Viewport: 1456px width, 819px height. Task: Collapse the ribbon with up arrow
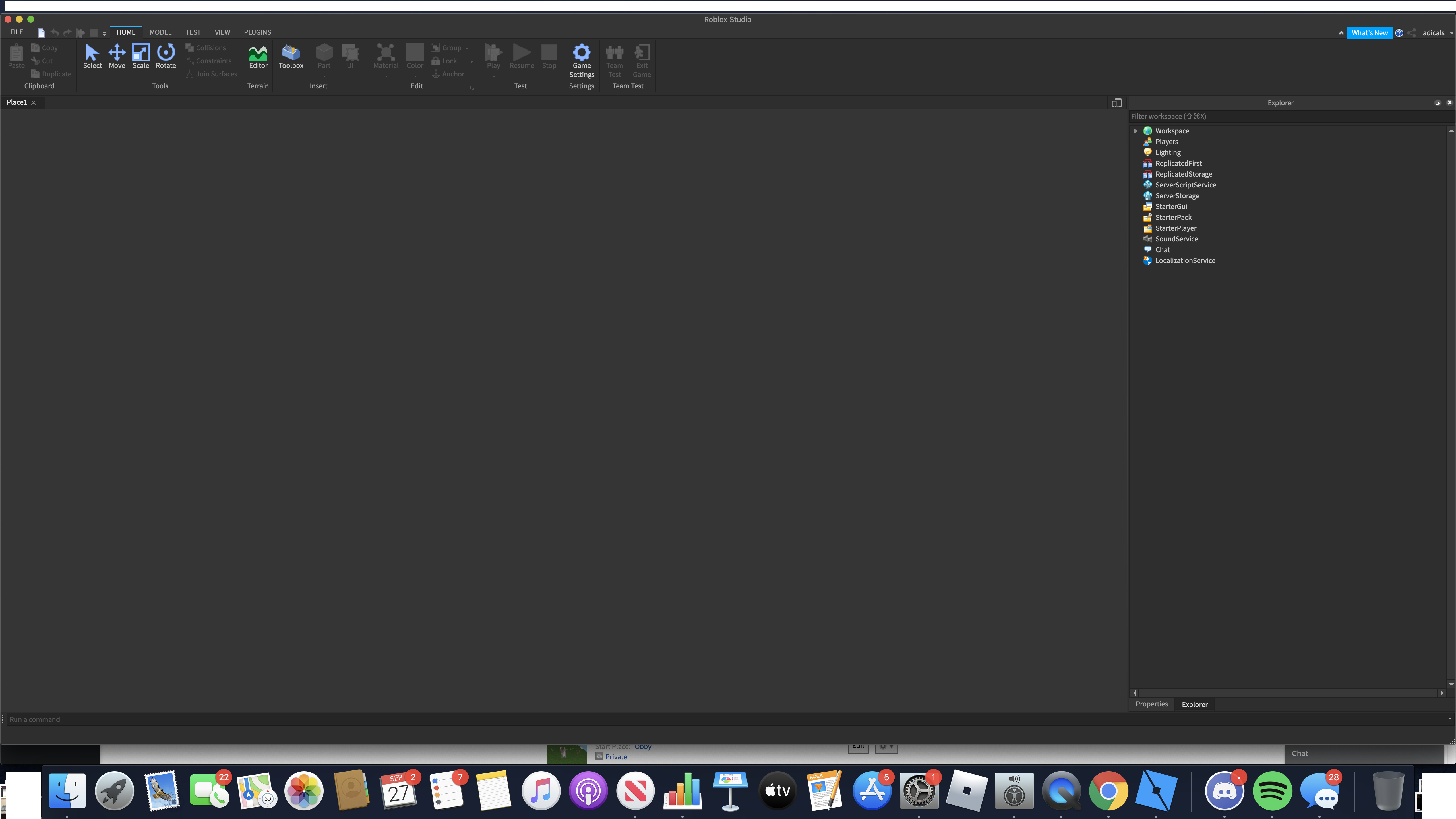pyautogui.click(x=1341, y=33)
